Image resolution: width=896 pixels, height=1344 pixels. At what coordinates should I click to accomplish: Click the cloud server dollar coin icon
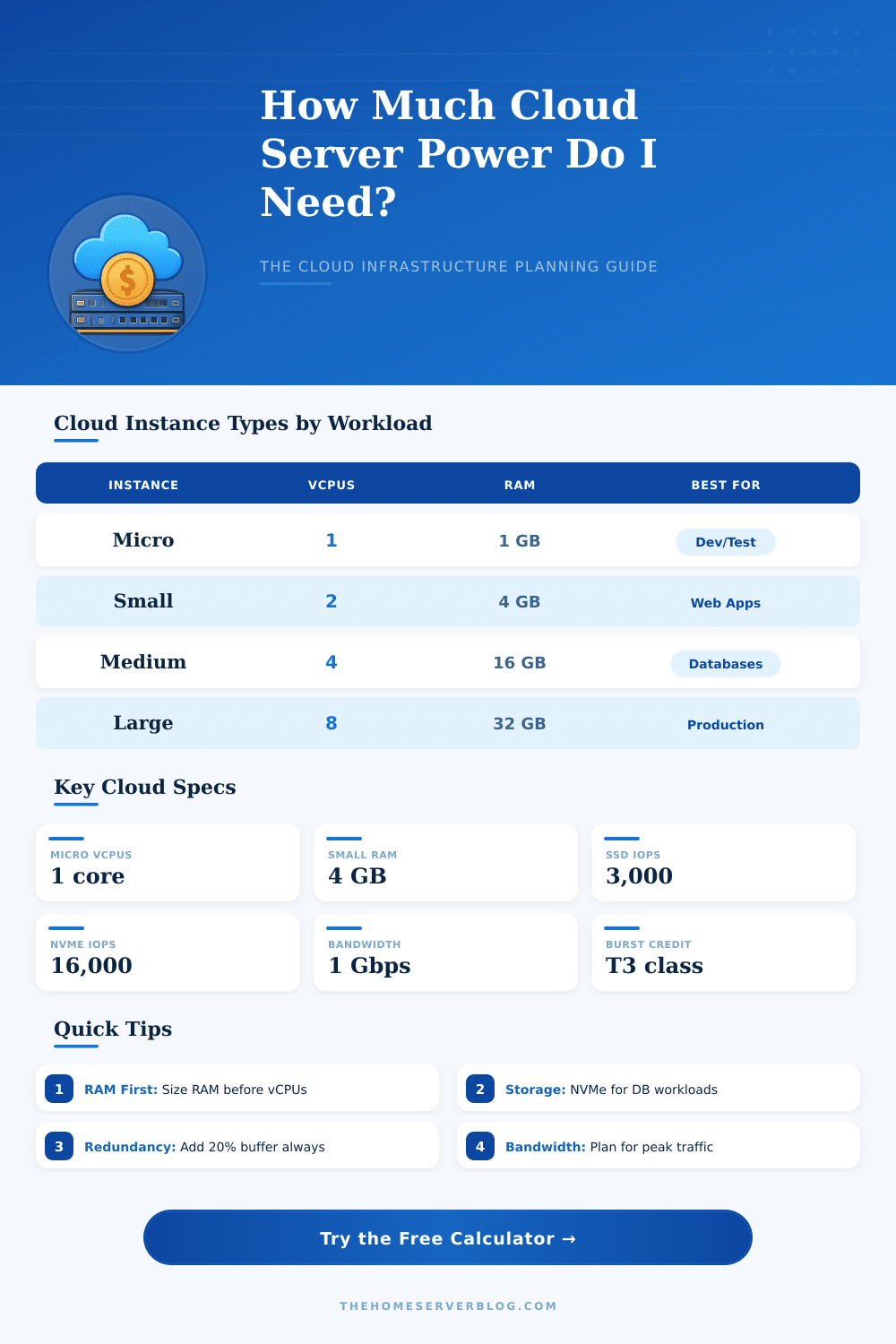tap(127, 273)
